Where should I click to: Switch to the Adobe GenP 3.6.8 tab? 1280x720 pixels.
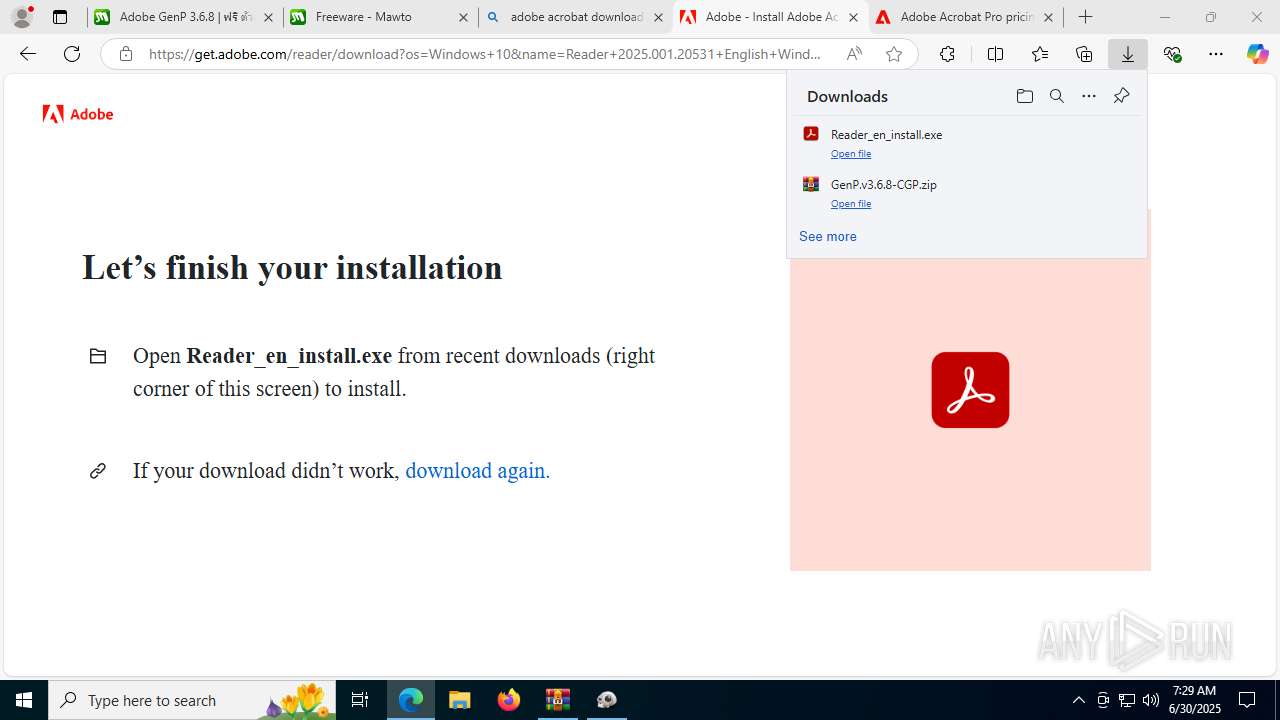185,17
